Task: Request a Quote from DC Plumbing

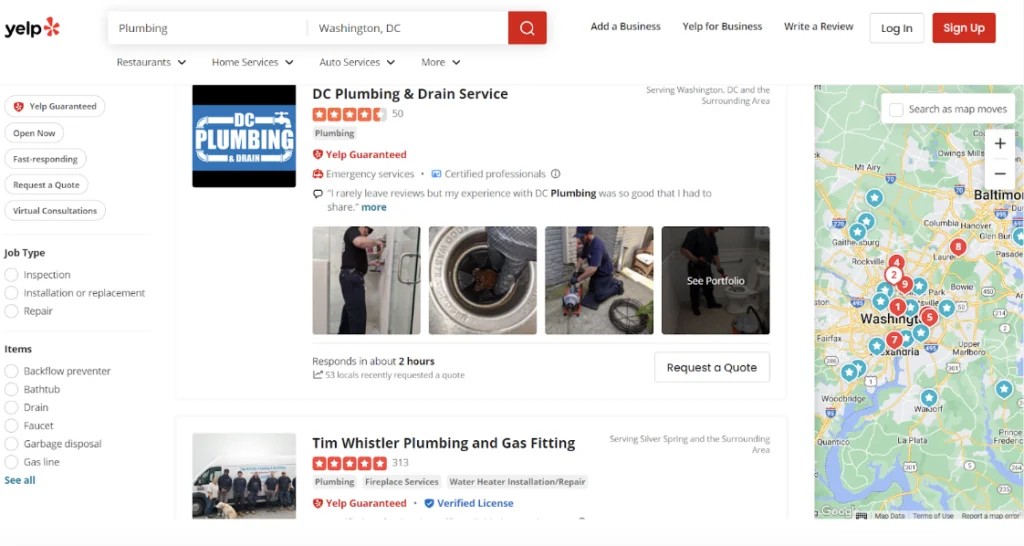Action: coord(712,368)
